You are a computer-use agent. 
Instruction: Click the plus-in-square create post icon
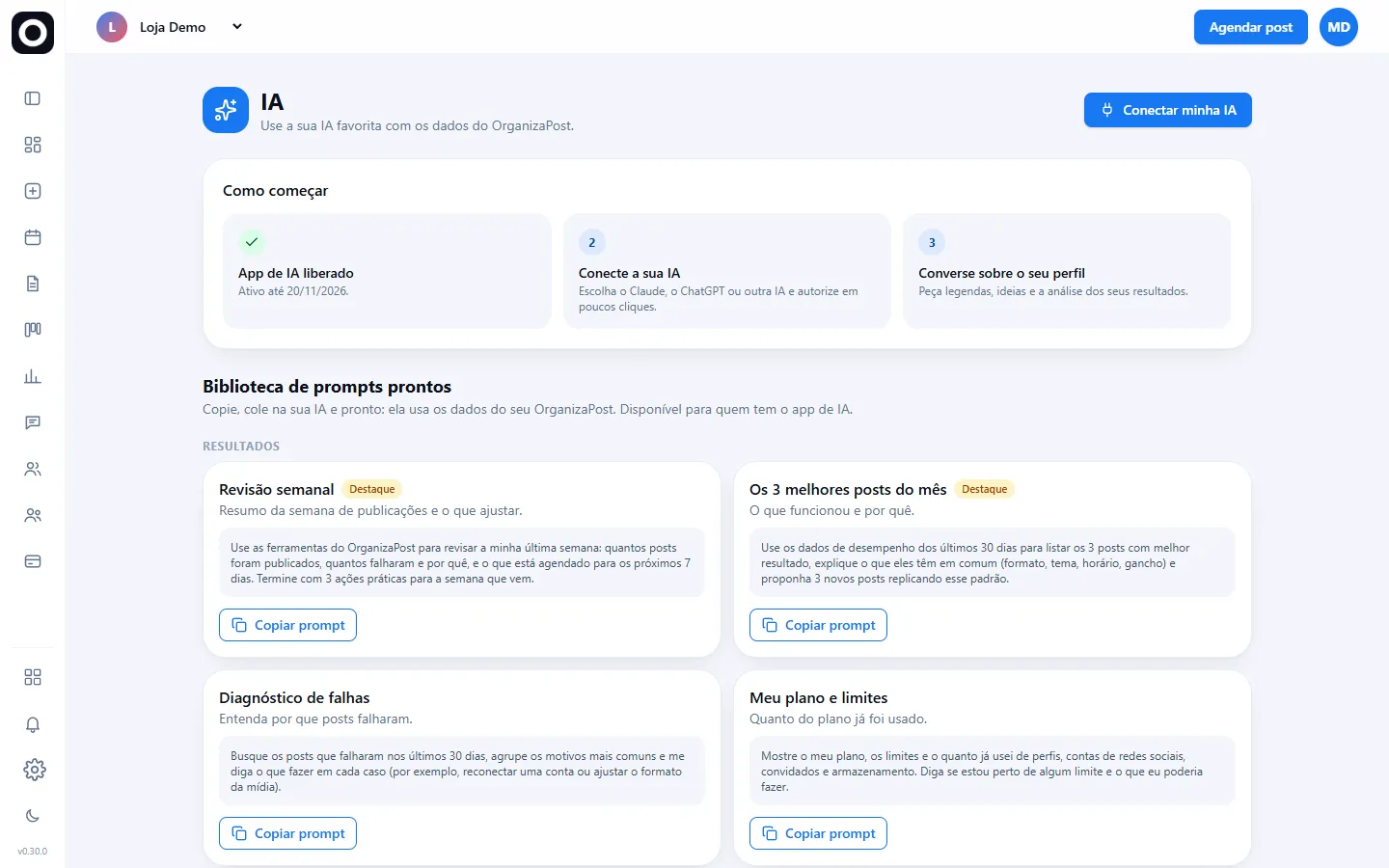(33, 191)
